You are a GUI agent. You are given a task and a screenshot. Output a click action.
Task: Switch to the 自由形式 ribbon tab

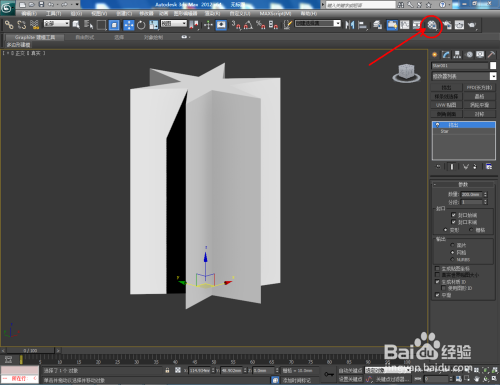[x=85, y=37]
